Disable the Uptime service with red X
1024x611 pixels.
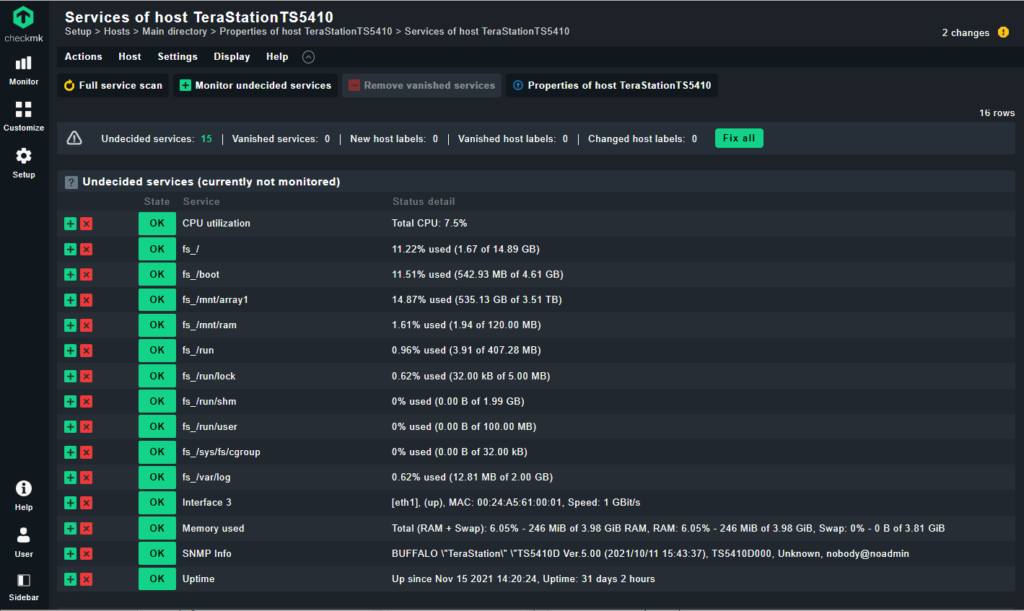pyautogui.click(x=86, y=579)
